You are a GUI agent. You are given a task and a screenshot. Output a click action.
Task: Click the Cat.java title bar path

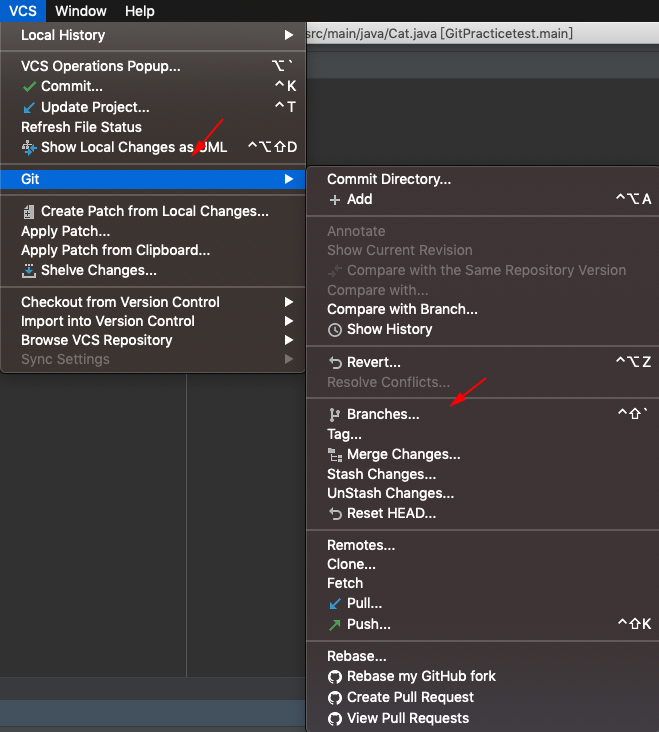439,34
